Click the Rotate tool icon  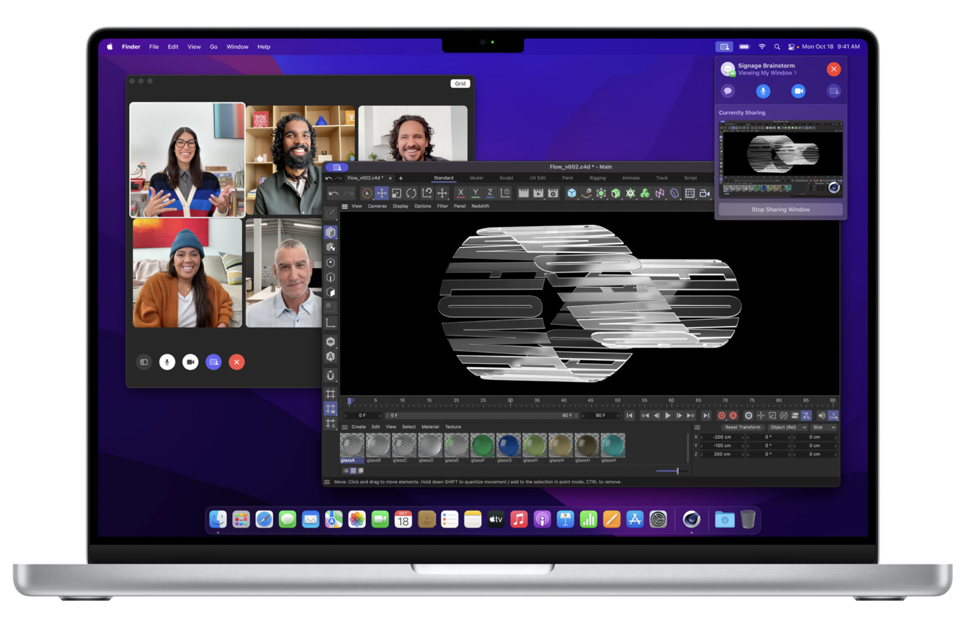pos(411,193)
